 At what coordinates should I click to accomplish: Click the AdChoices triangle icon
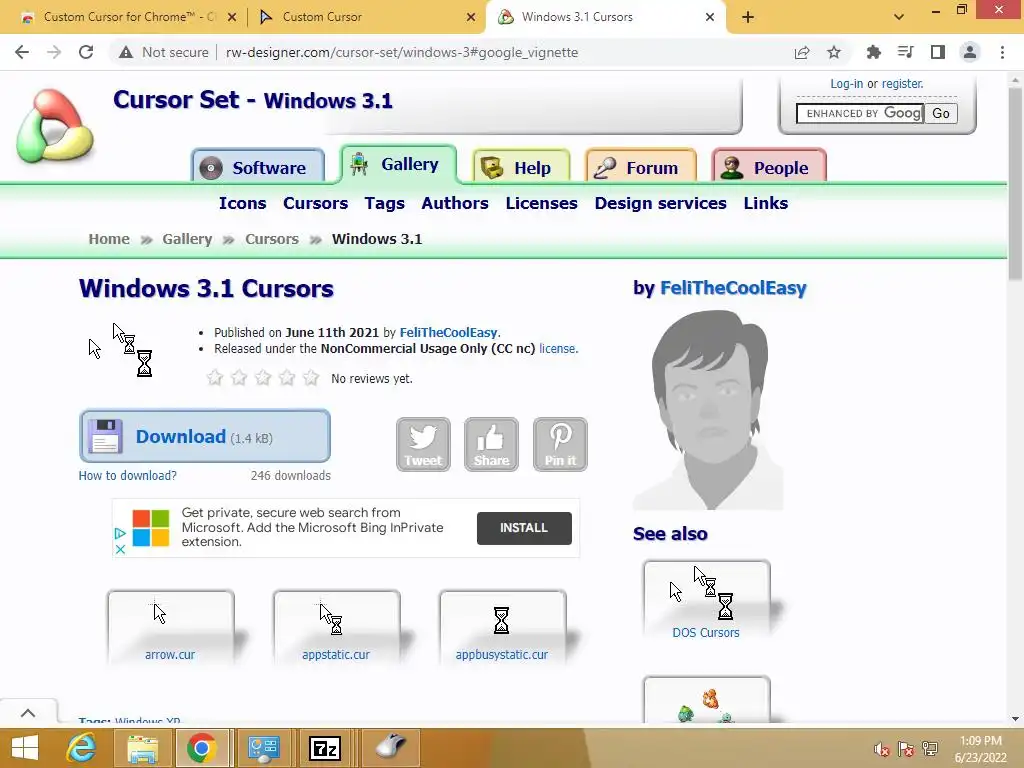coord(120,534)
